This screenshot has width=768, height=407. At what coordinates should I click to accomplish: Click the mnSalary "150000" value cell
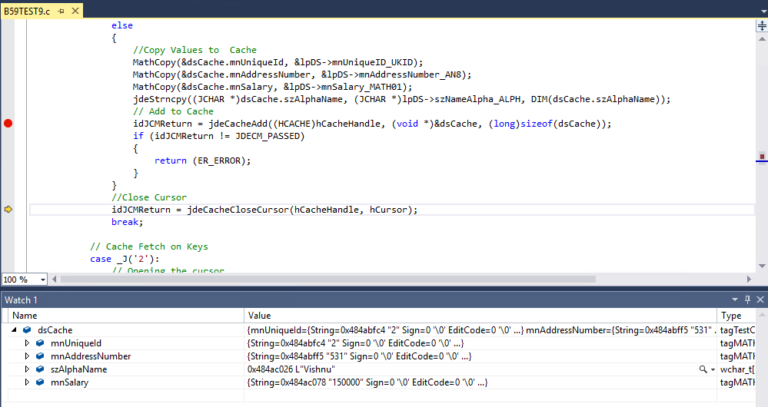click(x=367, y=383)
